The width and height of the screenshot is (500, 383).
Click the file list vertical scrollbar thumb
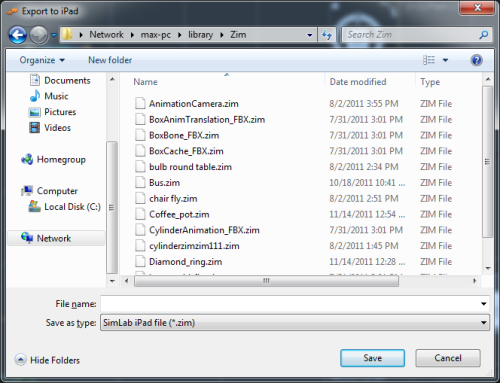pyautogui.click(x=487, y=162)
